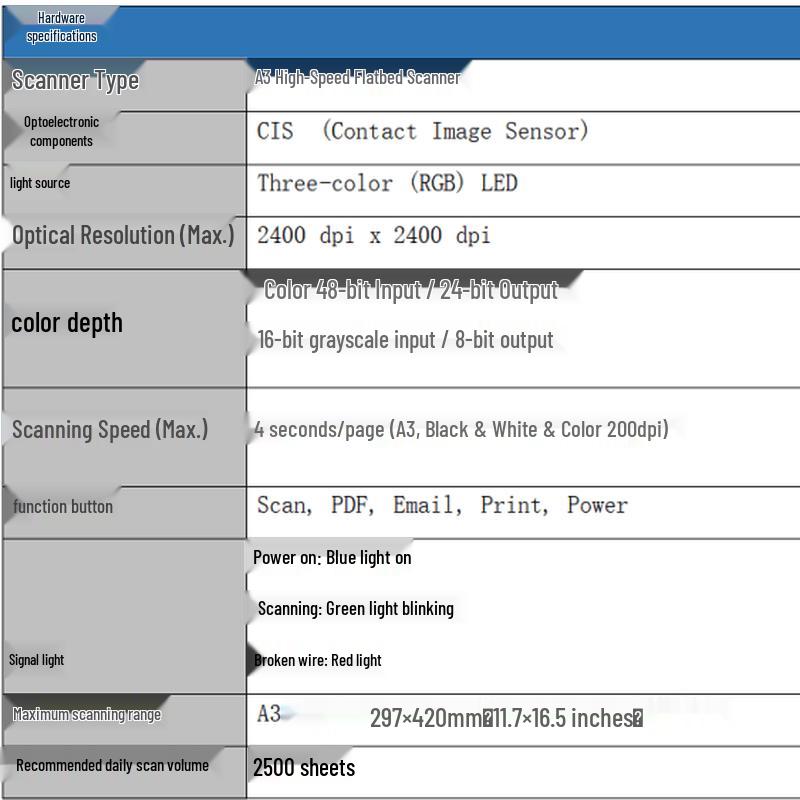Click 'Three-color (RGB) LED' value
Viewport: 800px width, 800px height.
387,183
